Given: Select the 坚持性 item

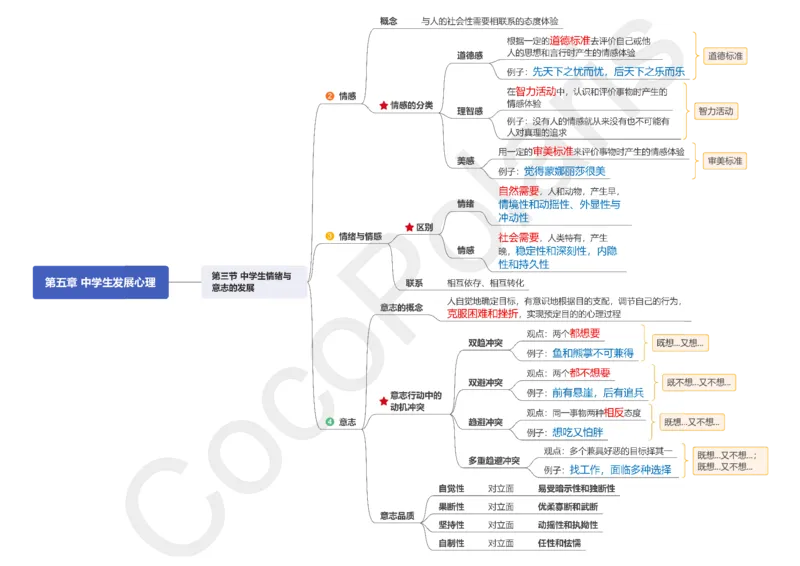Looking at the screenshot, I should 451,525.
